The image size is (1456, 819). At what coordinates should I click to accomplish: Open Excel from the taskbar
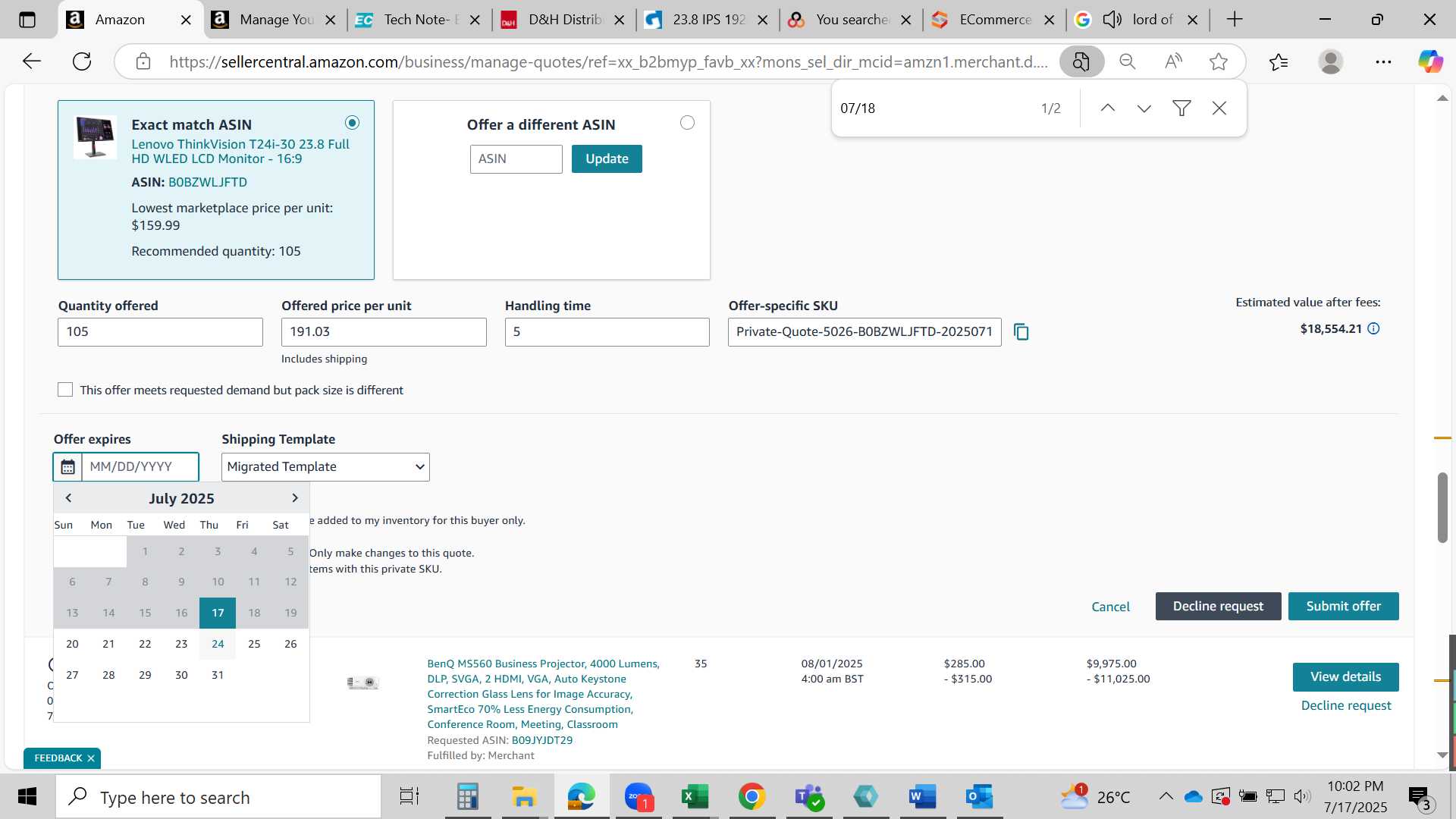695,797
